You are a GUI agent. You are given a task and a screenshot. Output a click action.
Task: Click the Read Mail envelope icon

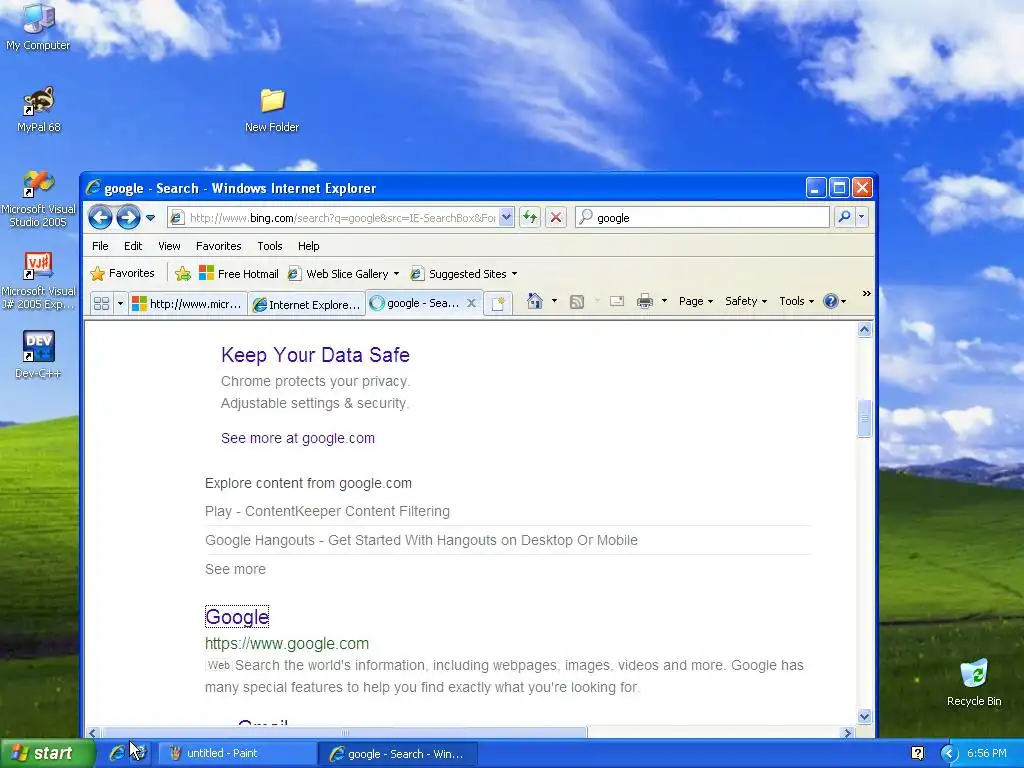tap(616, 301)
